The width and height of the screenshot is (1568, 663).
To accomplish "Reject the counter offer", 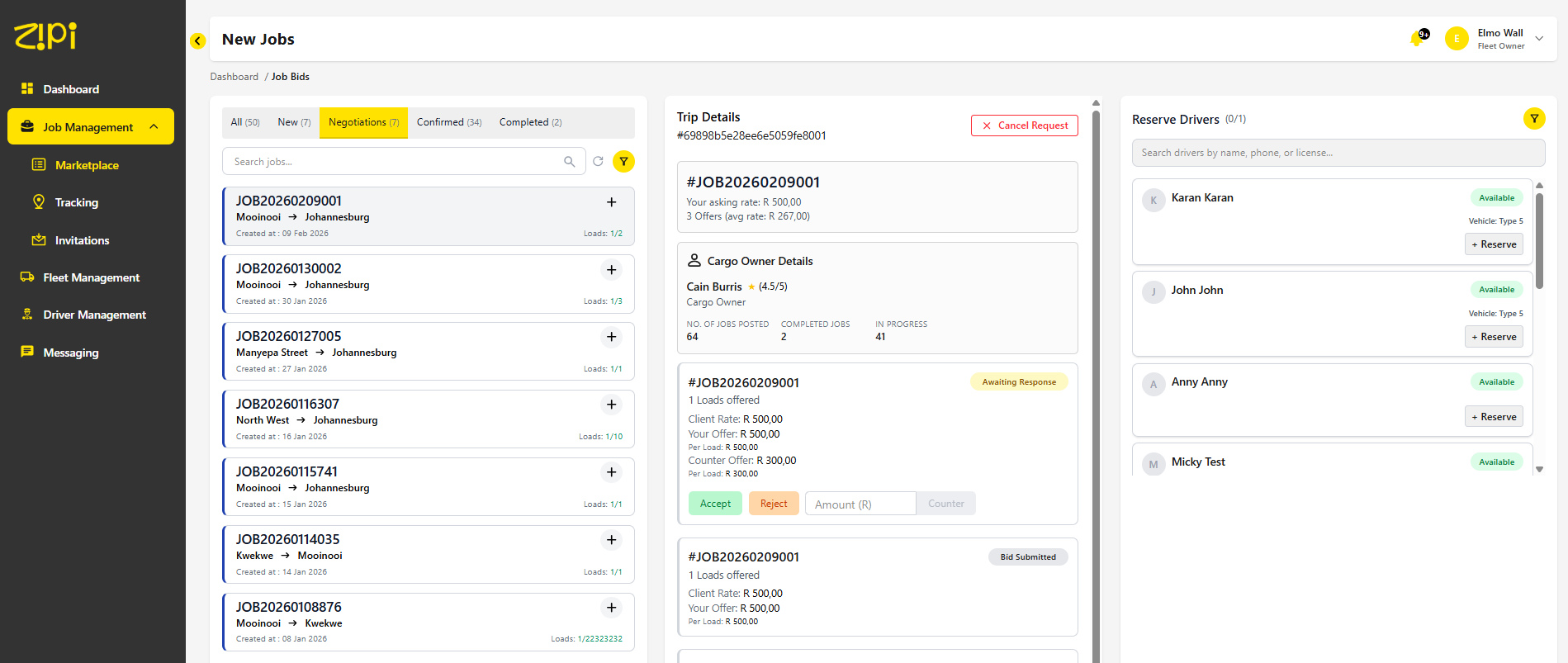I will 774,504.
